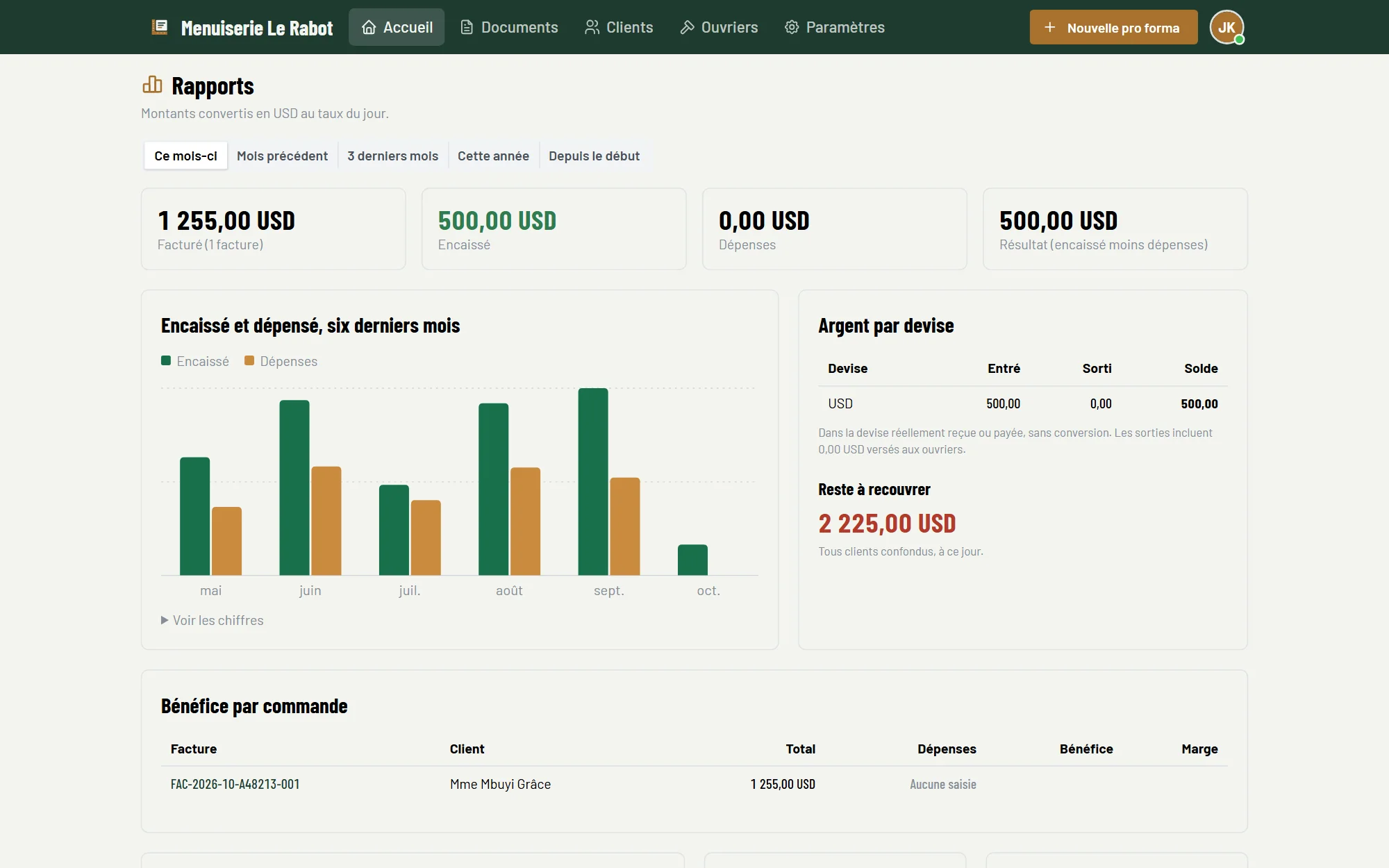Create a Nouvelle pro forma
The image size is (1389, 868).
coord(1113,27)
